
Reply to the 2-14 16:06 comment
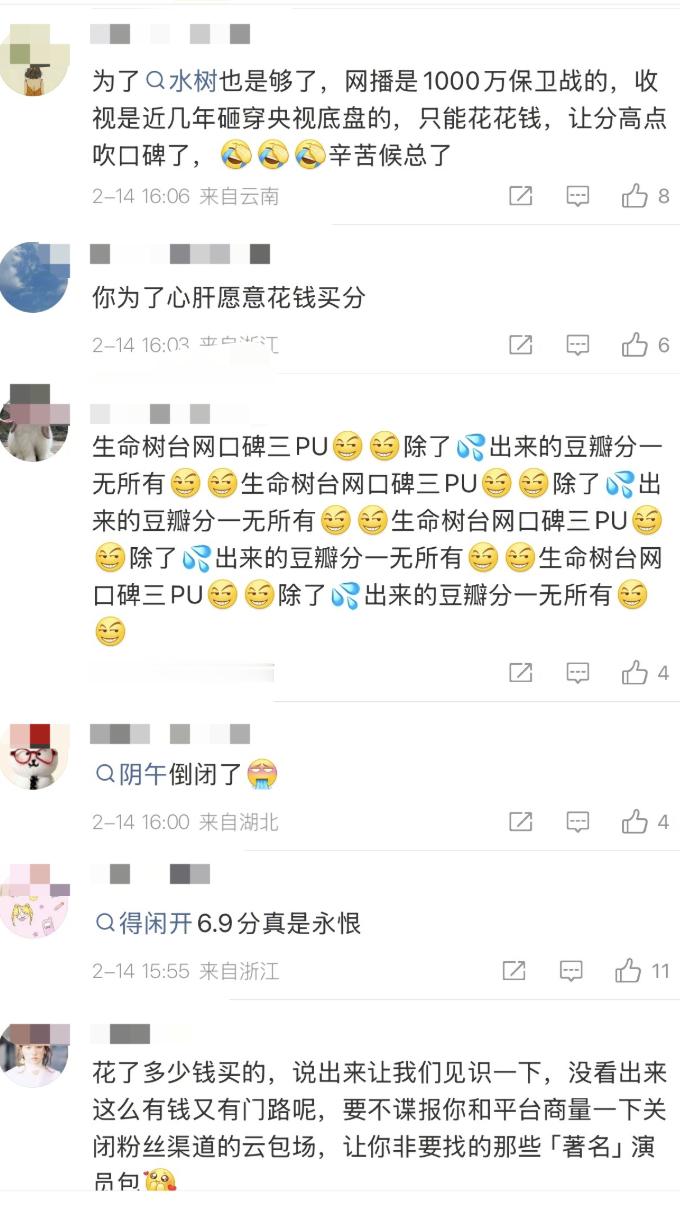(x=578, y=196)
